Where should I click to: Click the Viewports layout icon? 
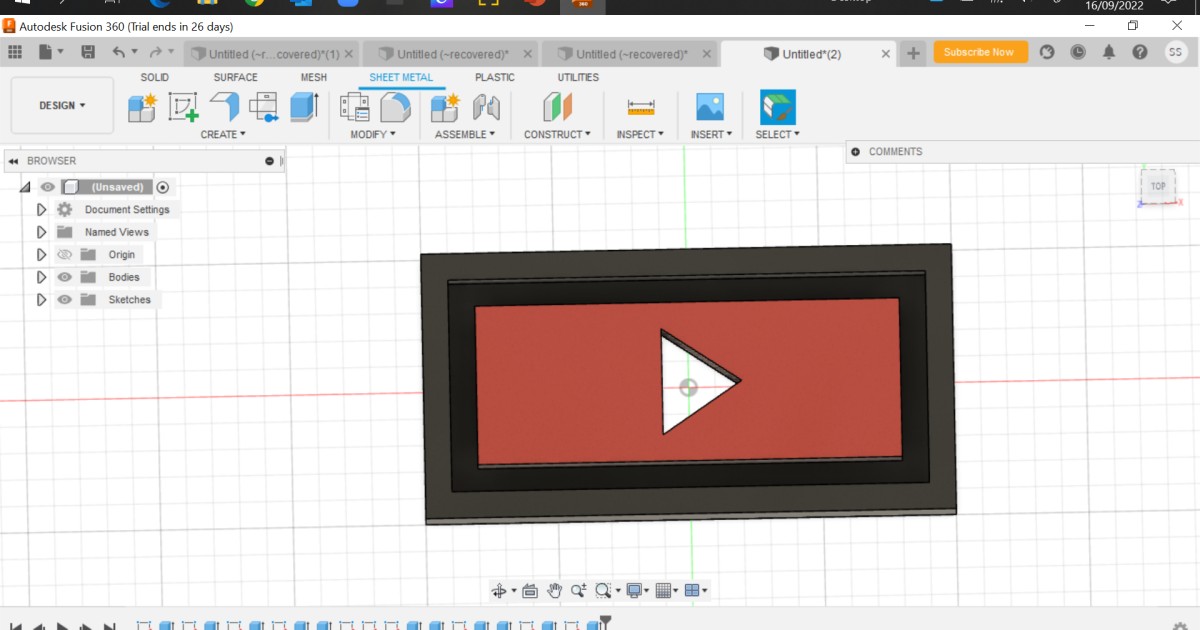tap(692, 591)
